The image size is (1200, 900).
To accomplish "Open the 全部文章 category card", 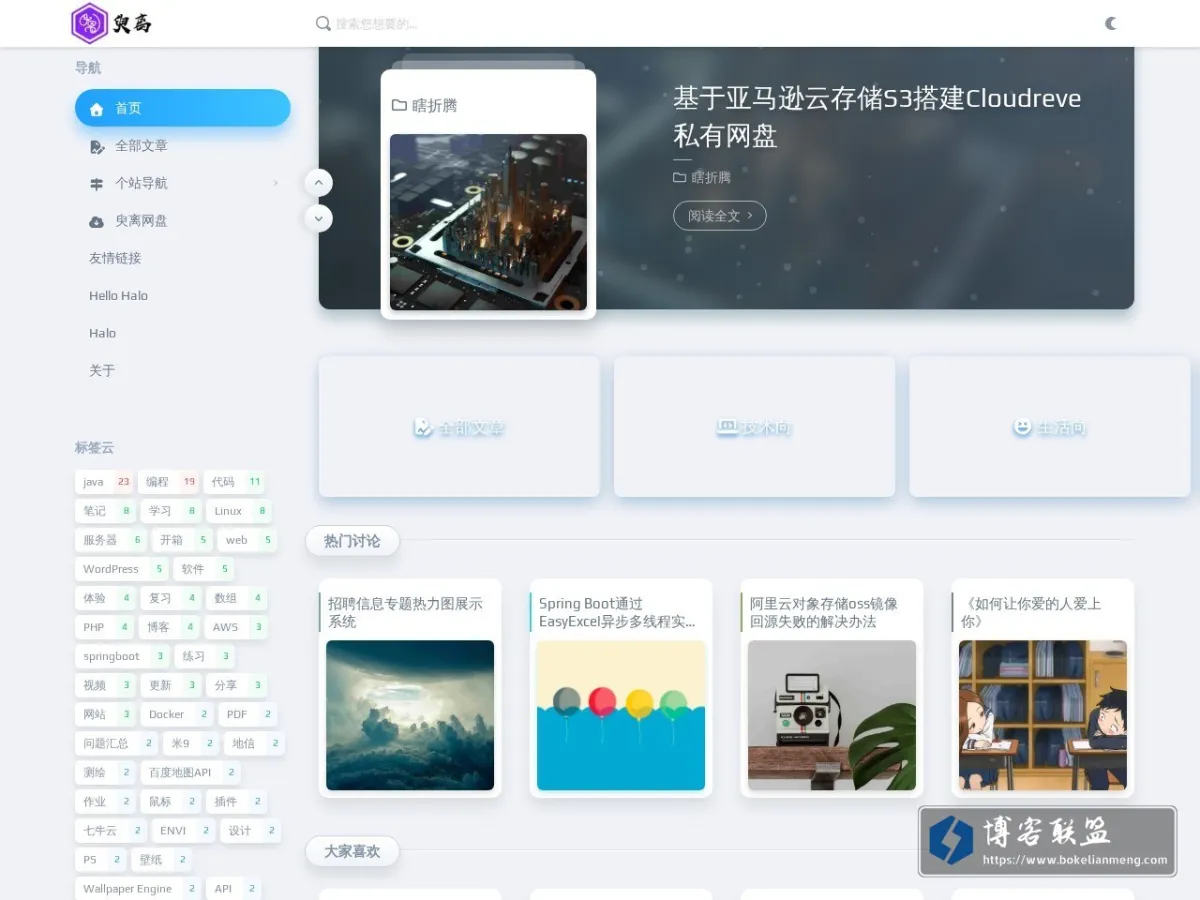I will point(459,427).
